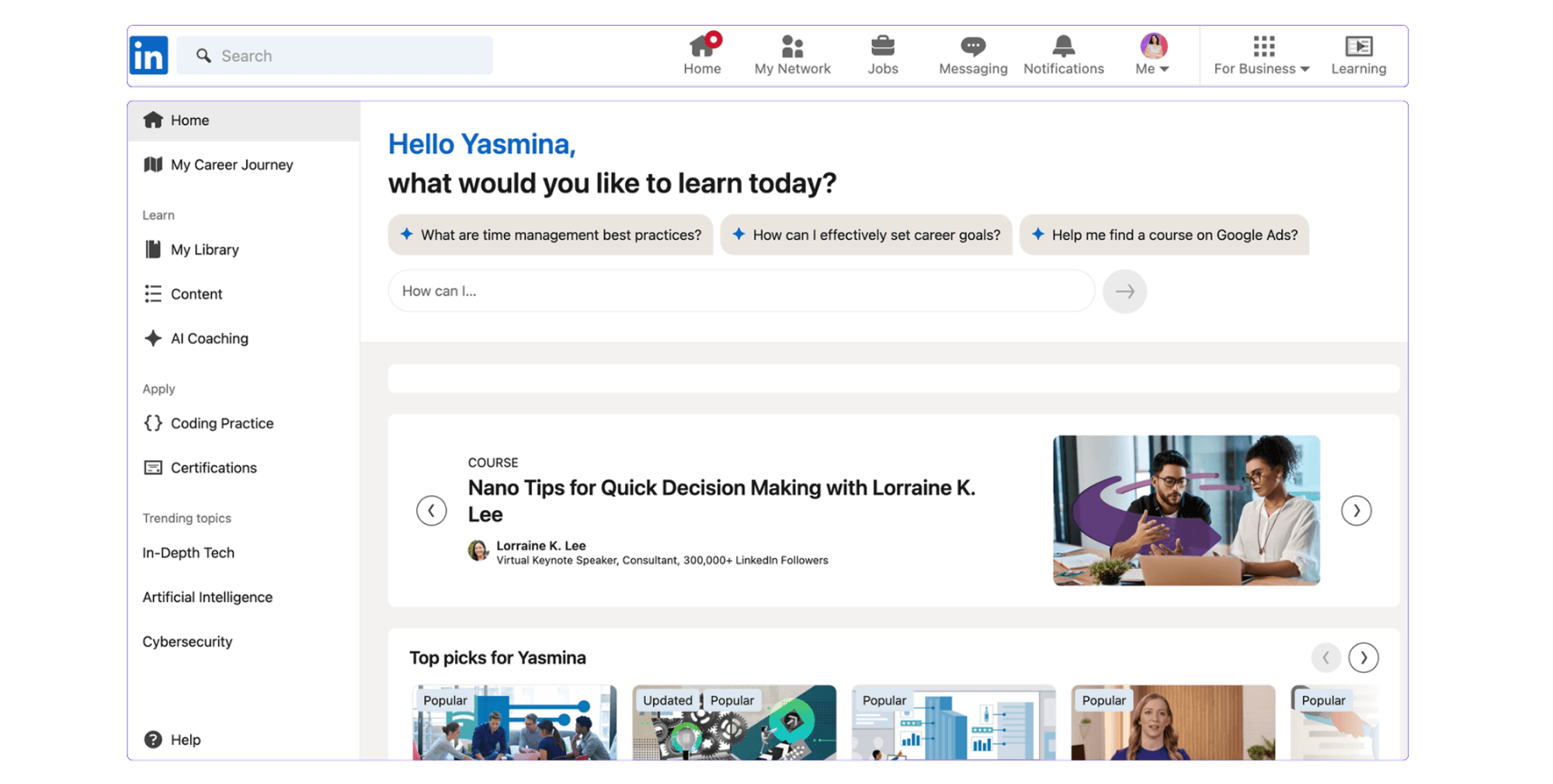The height and width of the screenshot is (784, 1553).
Task: Open the Home nav icon with notification badge
Action: coord(703,46)
